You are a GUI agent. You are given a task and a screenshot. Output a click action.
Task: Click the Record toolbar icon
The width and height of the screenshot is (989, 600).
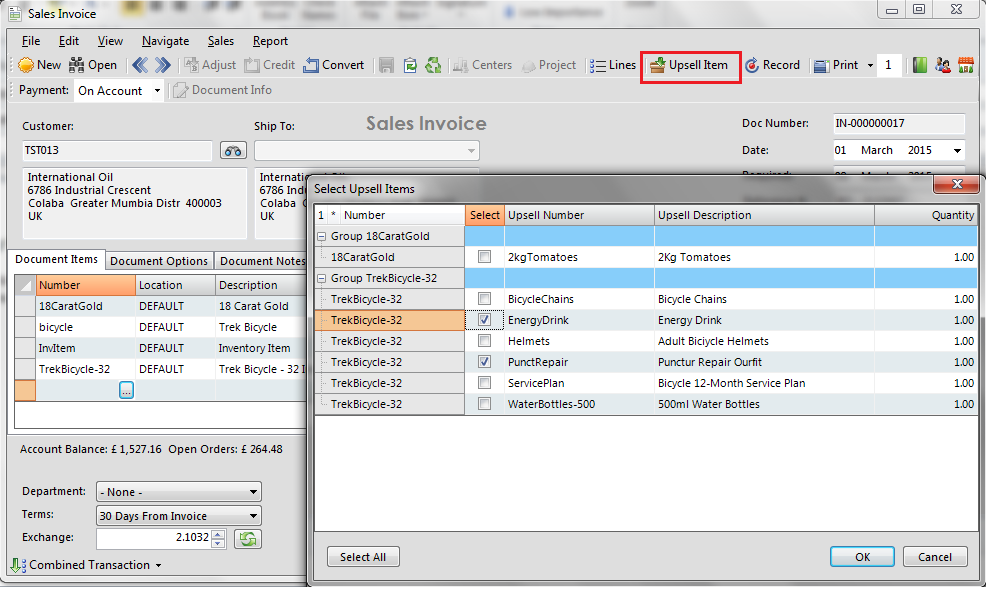click(752, 65)
